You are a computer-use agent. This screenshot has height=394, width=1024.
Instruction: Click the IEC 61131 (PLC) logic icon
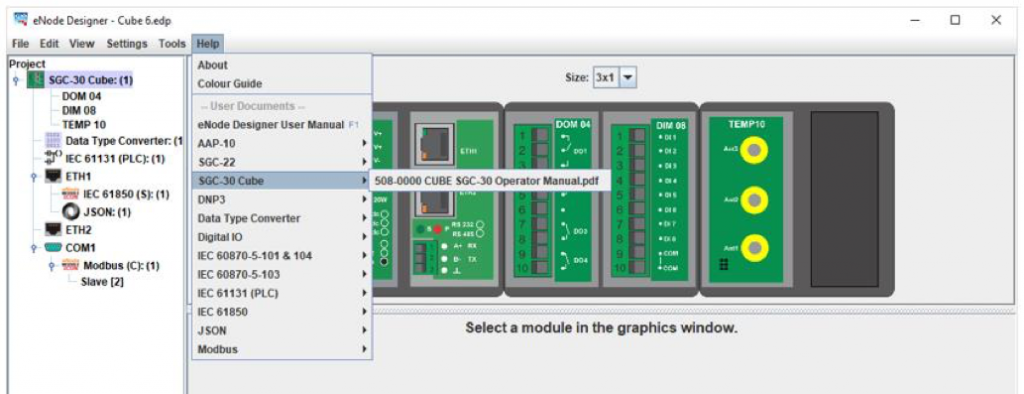tap(53, 157)
